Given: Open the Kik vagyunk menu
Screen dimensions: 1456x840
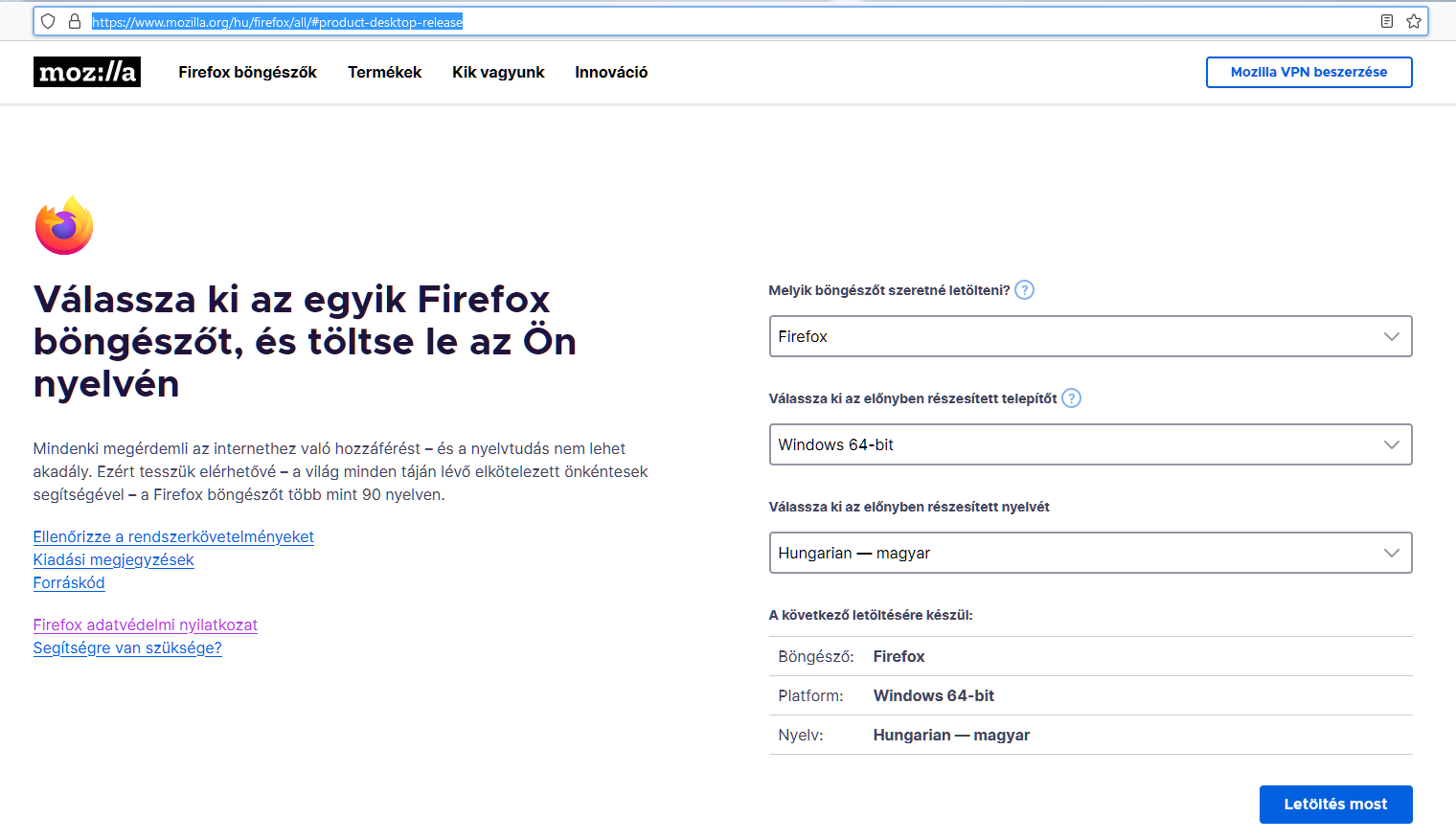Looking at the screenshot, I should point(498,72).
